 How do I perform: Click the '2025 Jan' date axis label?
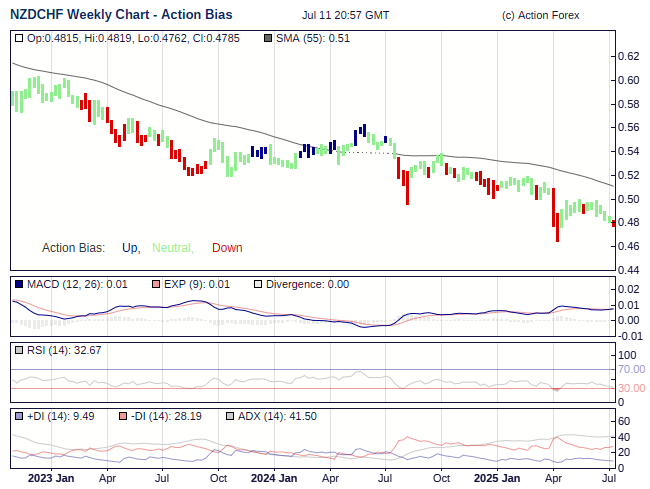(496, 478)
